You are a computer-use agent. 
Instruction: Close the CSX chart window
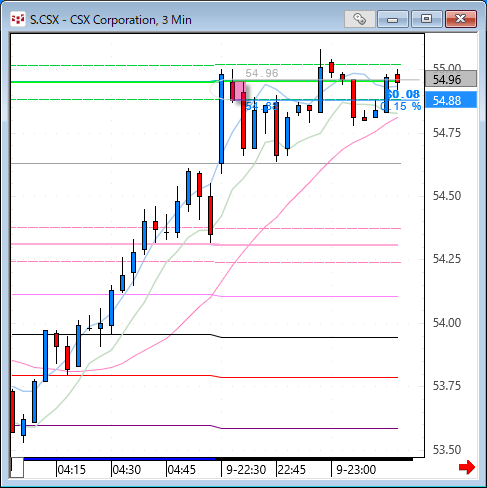click(x=461, y=19)
